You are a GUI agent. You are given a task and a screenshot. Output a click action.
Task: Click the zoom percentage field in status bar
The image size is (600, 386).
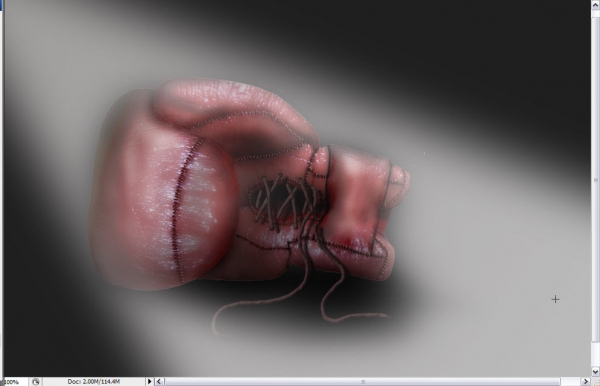click(x=14, y=382)
